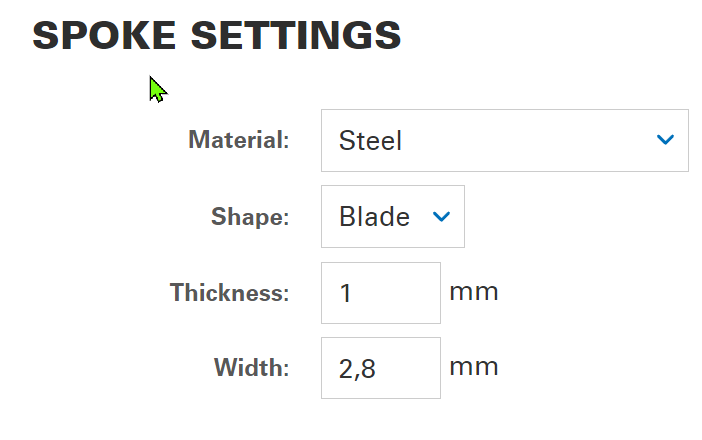Screen dimensions: 702x440
Task: Click the Thickness label
Action: pos(230,293)
